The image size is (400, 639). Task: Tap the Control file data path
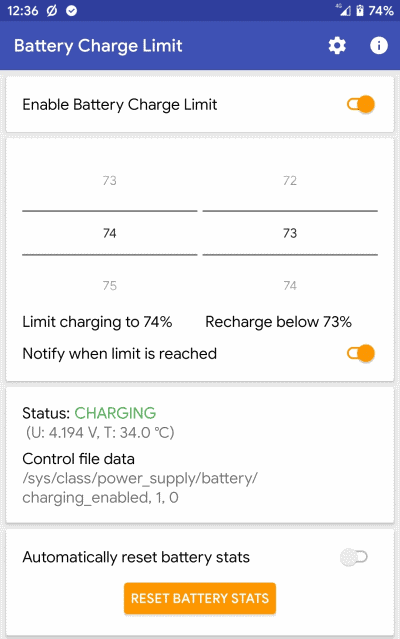140,488
